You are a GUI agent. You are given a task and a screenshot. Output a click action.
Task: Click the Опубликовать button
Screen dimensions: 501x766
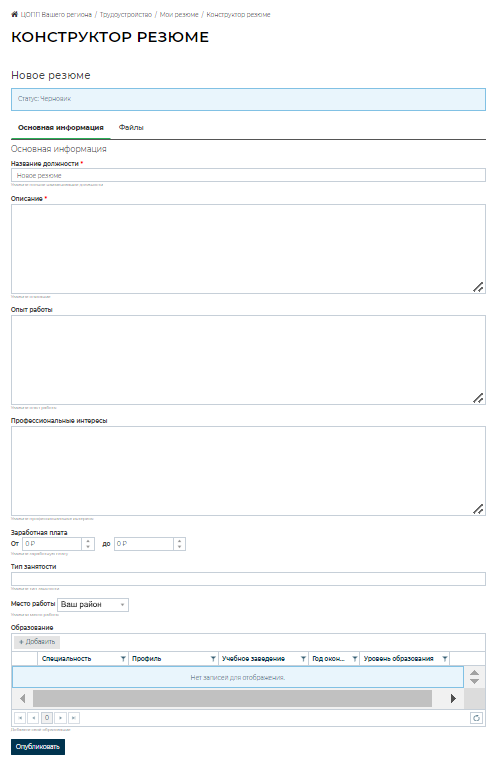38,747
